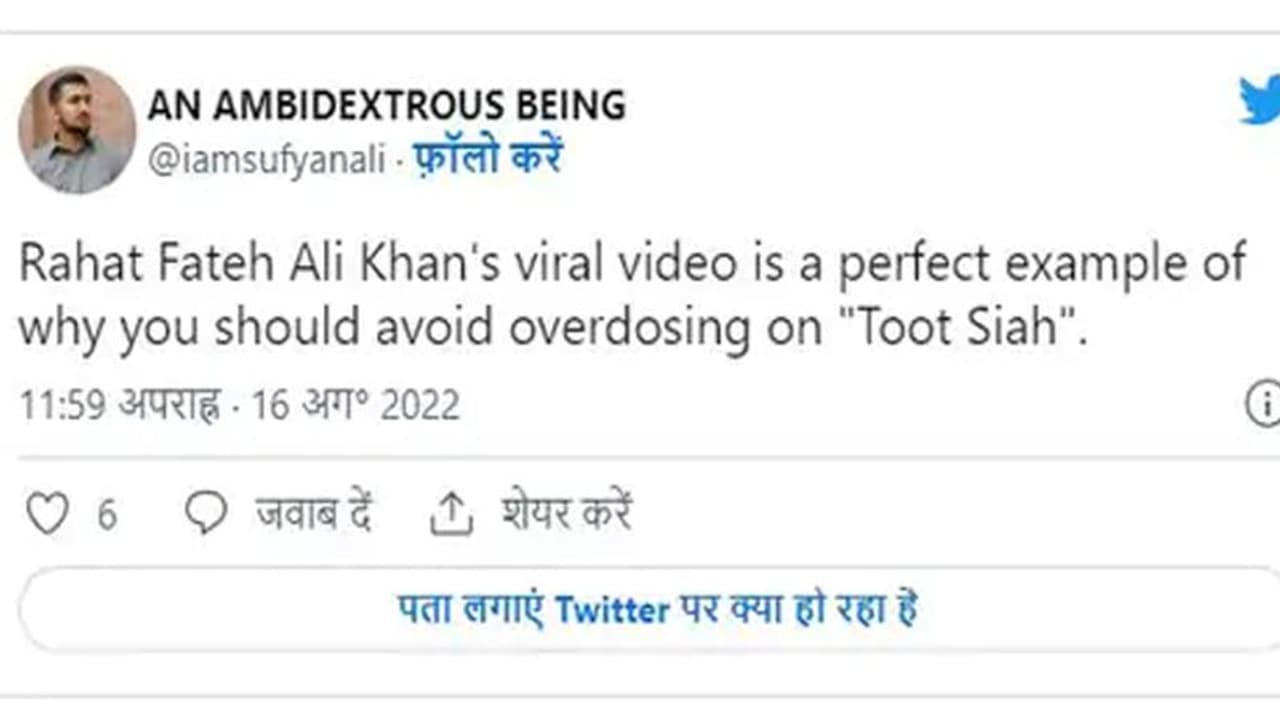Viewport: 1280px width, 722px height.
Task: Open the author's profile picture
Action: click(x=76, y=130)
